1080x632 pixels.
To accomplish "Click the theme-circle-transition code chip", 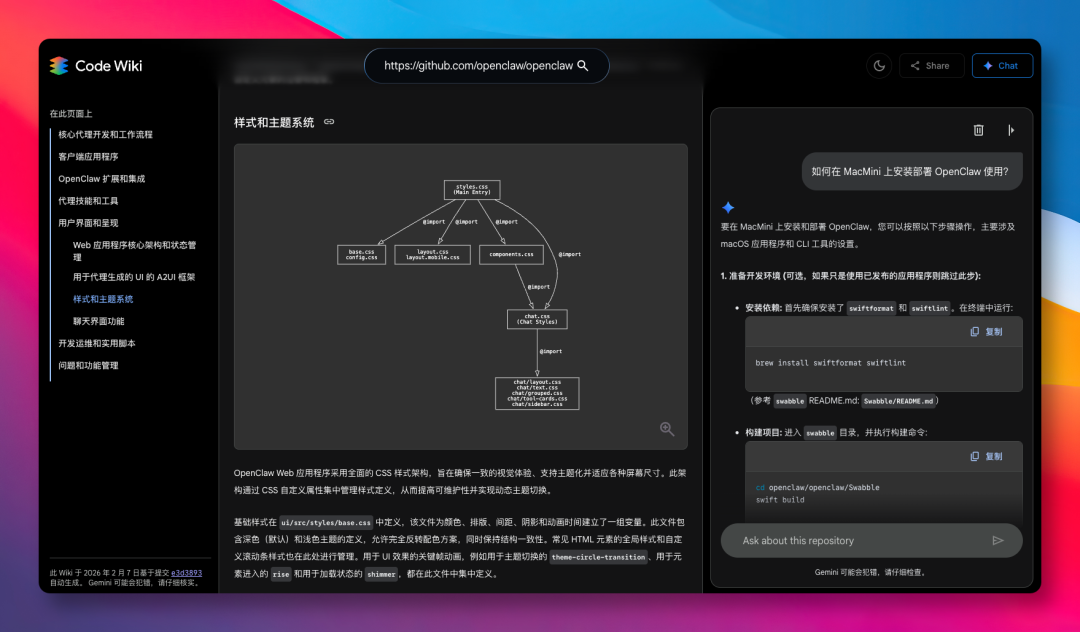I will tap(599, 557).
